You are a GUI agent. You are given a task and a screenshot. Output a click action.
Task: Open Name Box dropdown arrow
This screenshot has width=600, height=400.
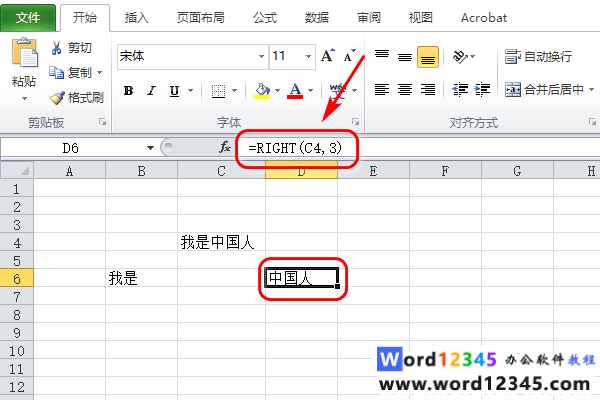pos(150,148)
